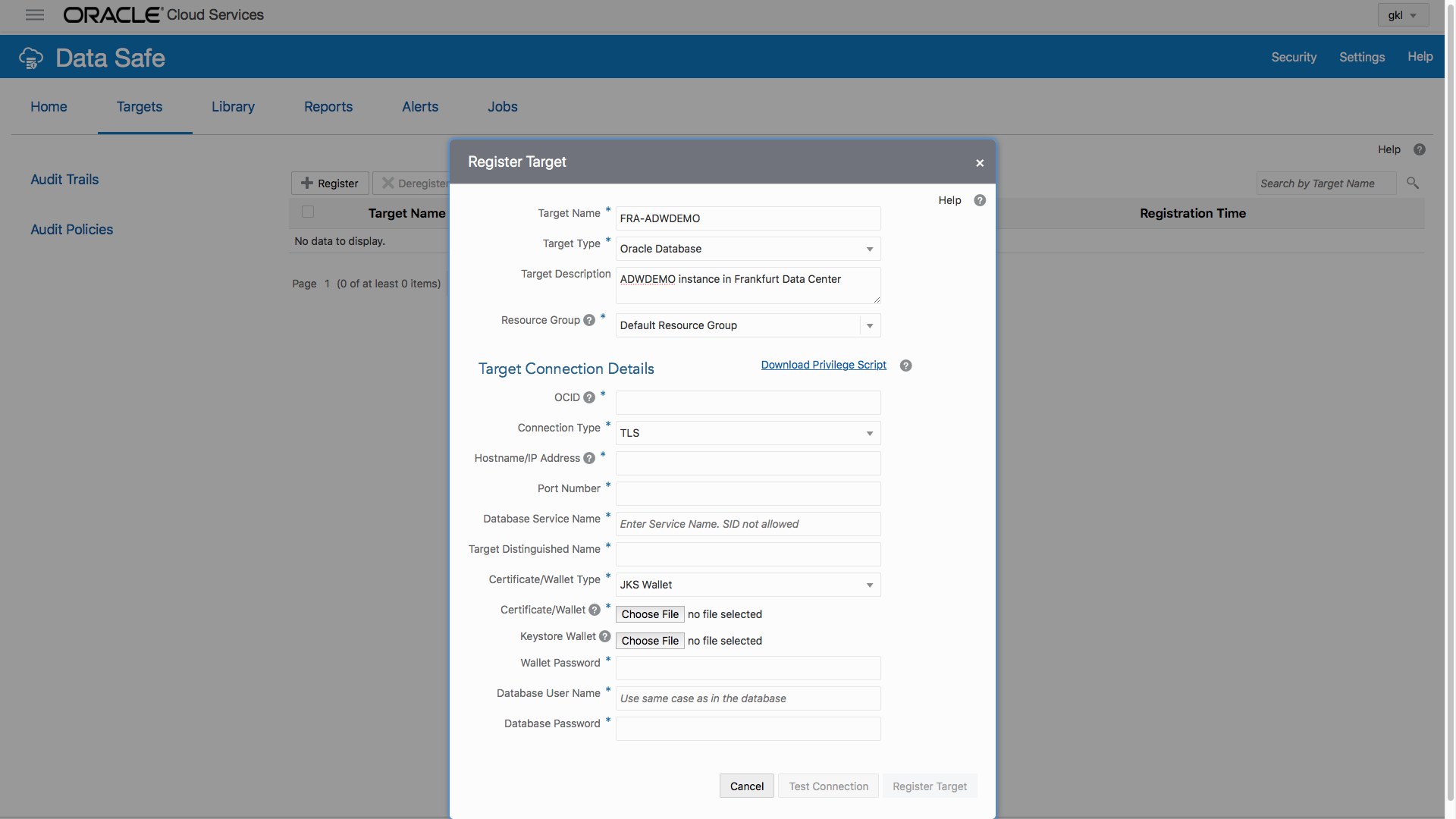
Task: Expand the Target Type dropdown
Action: point(870,249)
